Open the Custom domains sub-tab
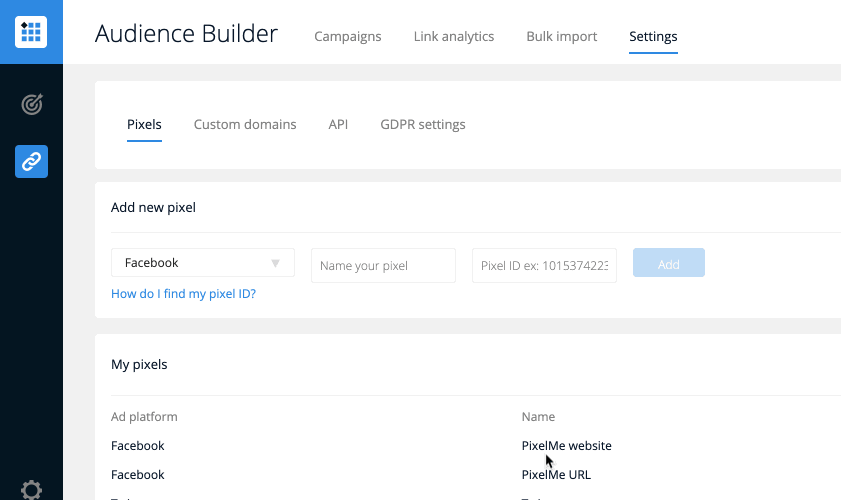The image size is (841, 500). click(x=245, y=125)
